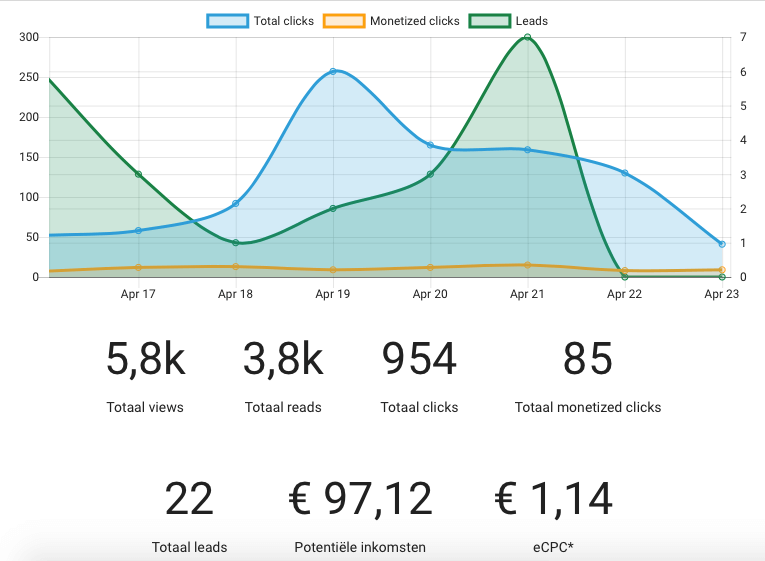Click the € 1,14 eCPC value
Image resolution: width=765 pixels, height=561 pixels.
point(553,499)
